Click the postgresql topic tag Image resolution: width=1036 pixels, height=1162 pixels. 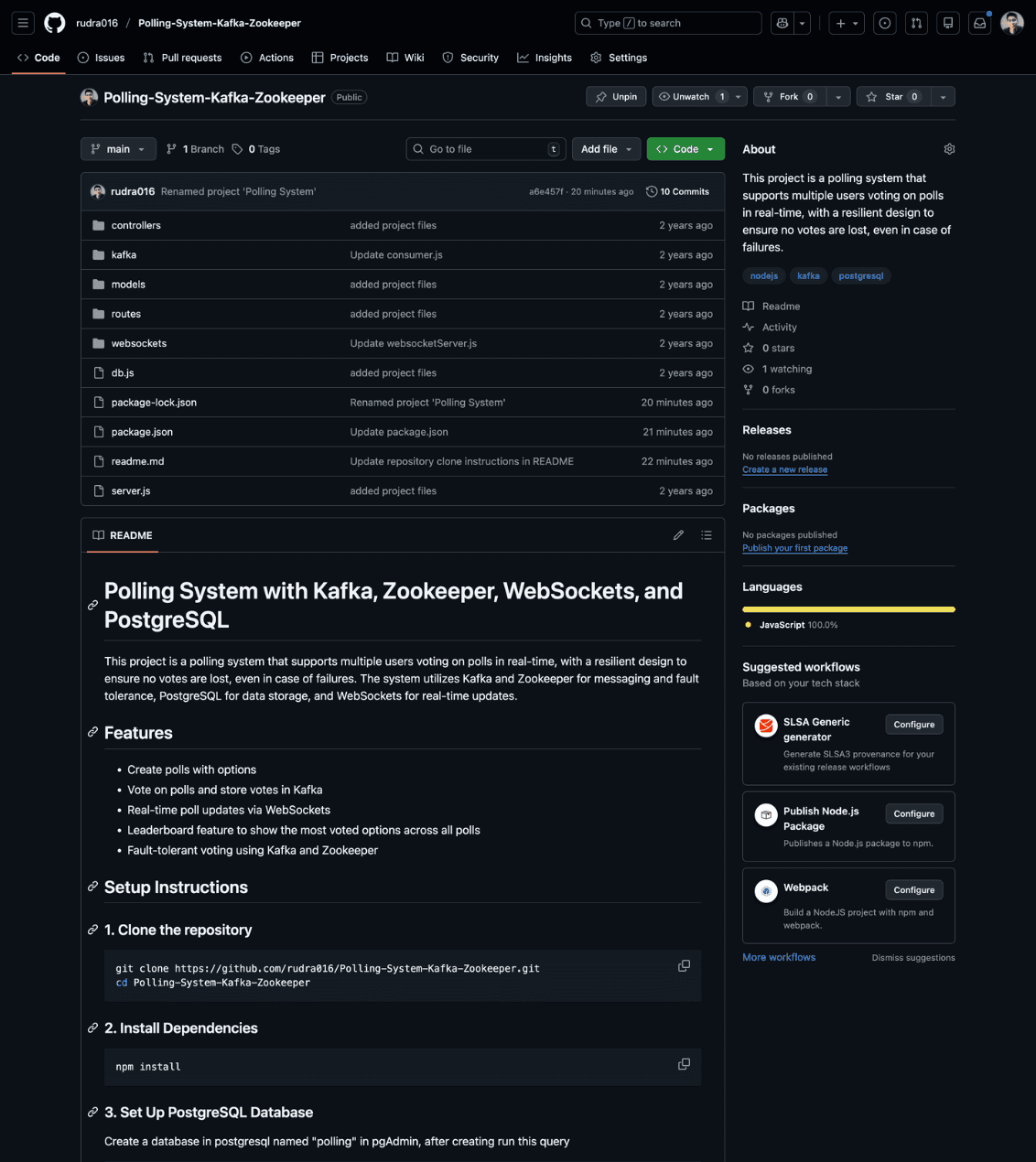click(861, 275)
